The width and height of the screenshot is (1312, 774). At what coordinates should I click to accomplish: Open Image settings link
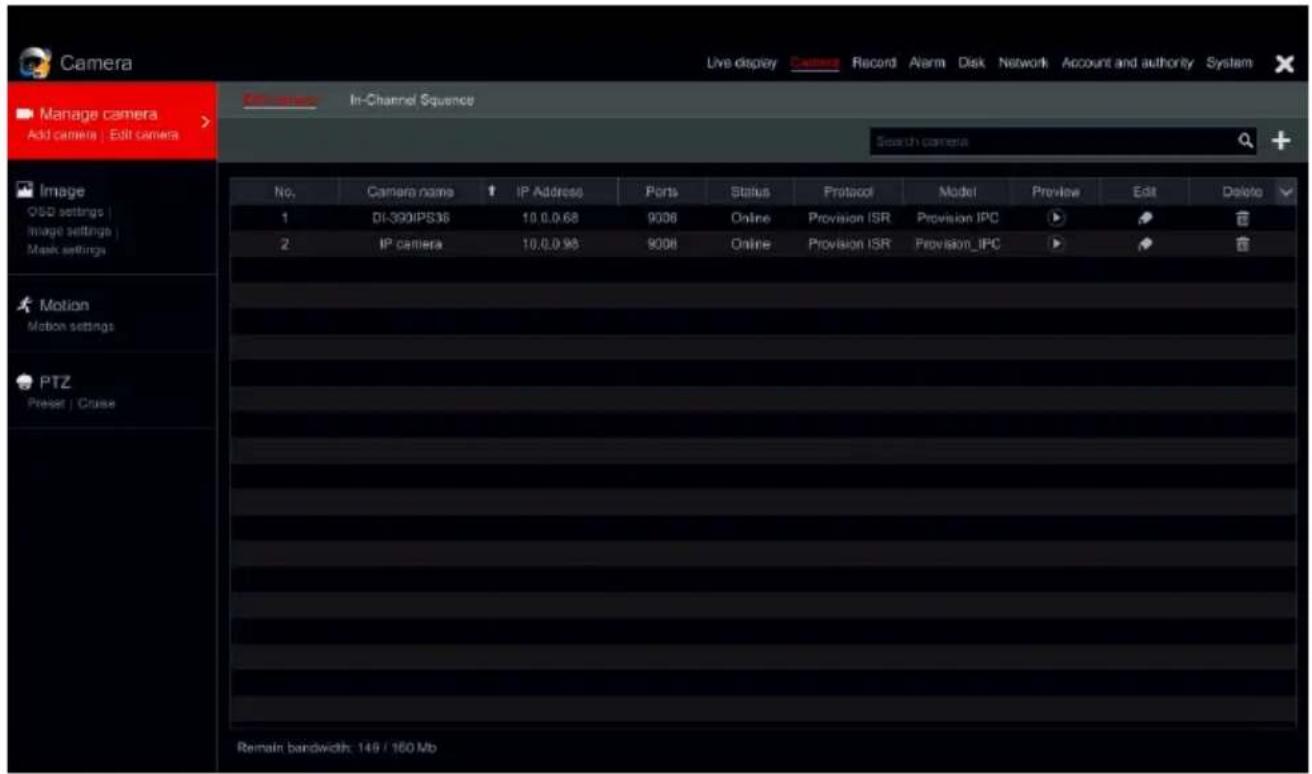coord(71,230)
